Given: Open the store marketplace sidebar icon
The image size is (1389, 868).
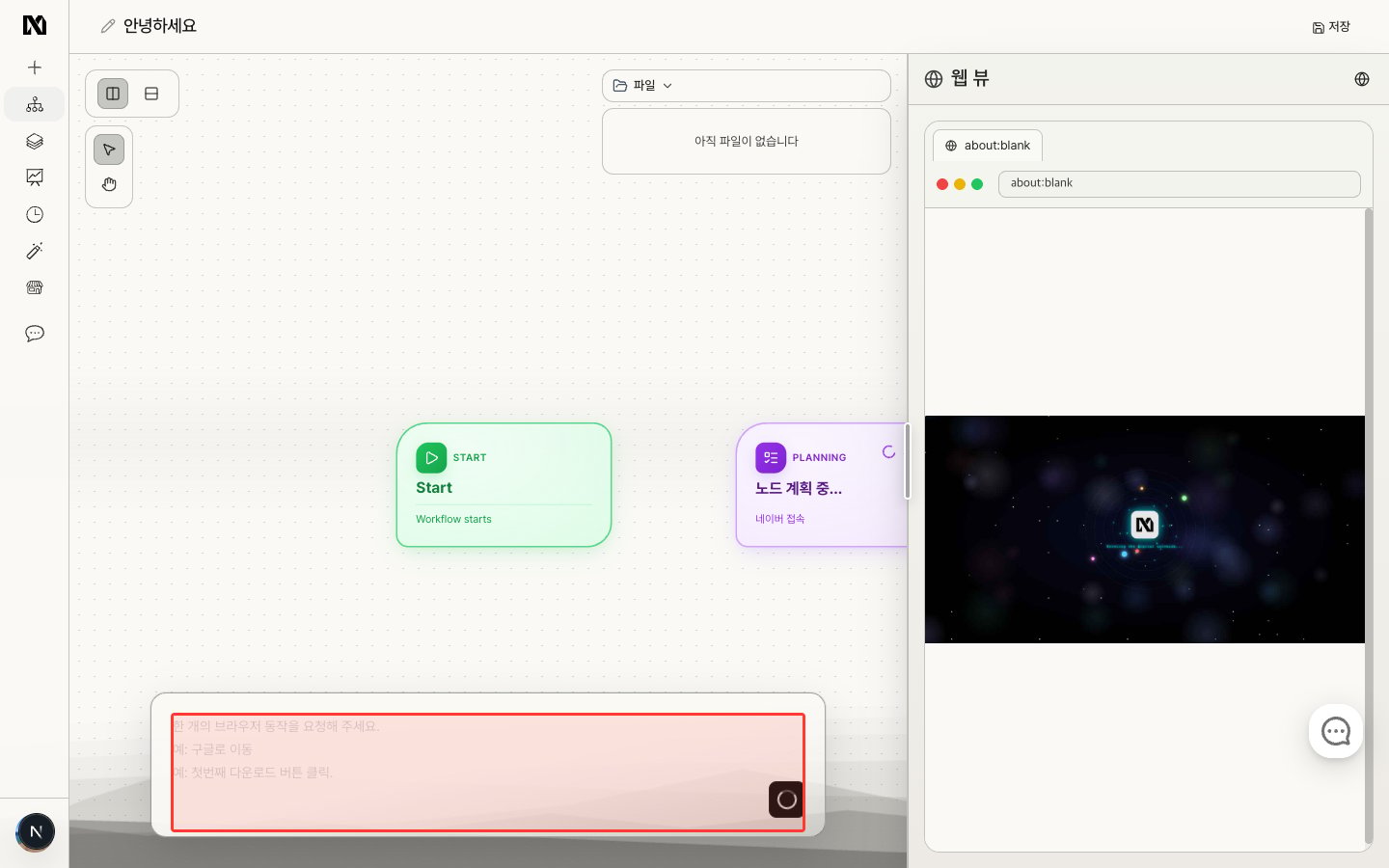Looking at the screenshot, I should tap(35, 287).
